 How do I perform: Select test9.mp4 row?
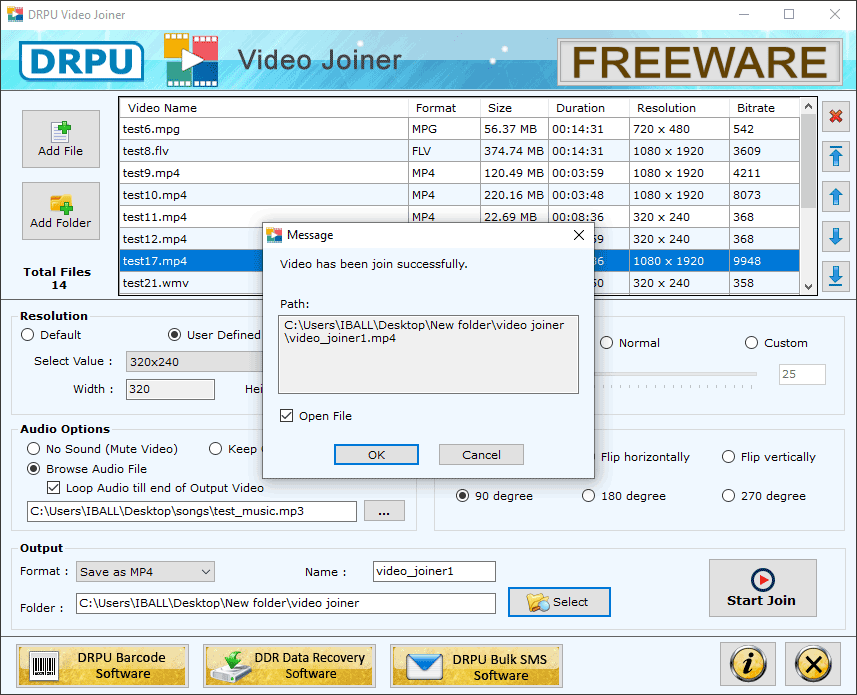coord(459,173)
